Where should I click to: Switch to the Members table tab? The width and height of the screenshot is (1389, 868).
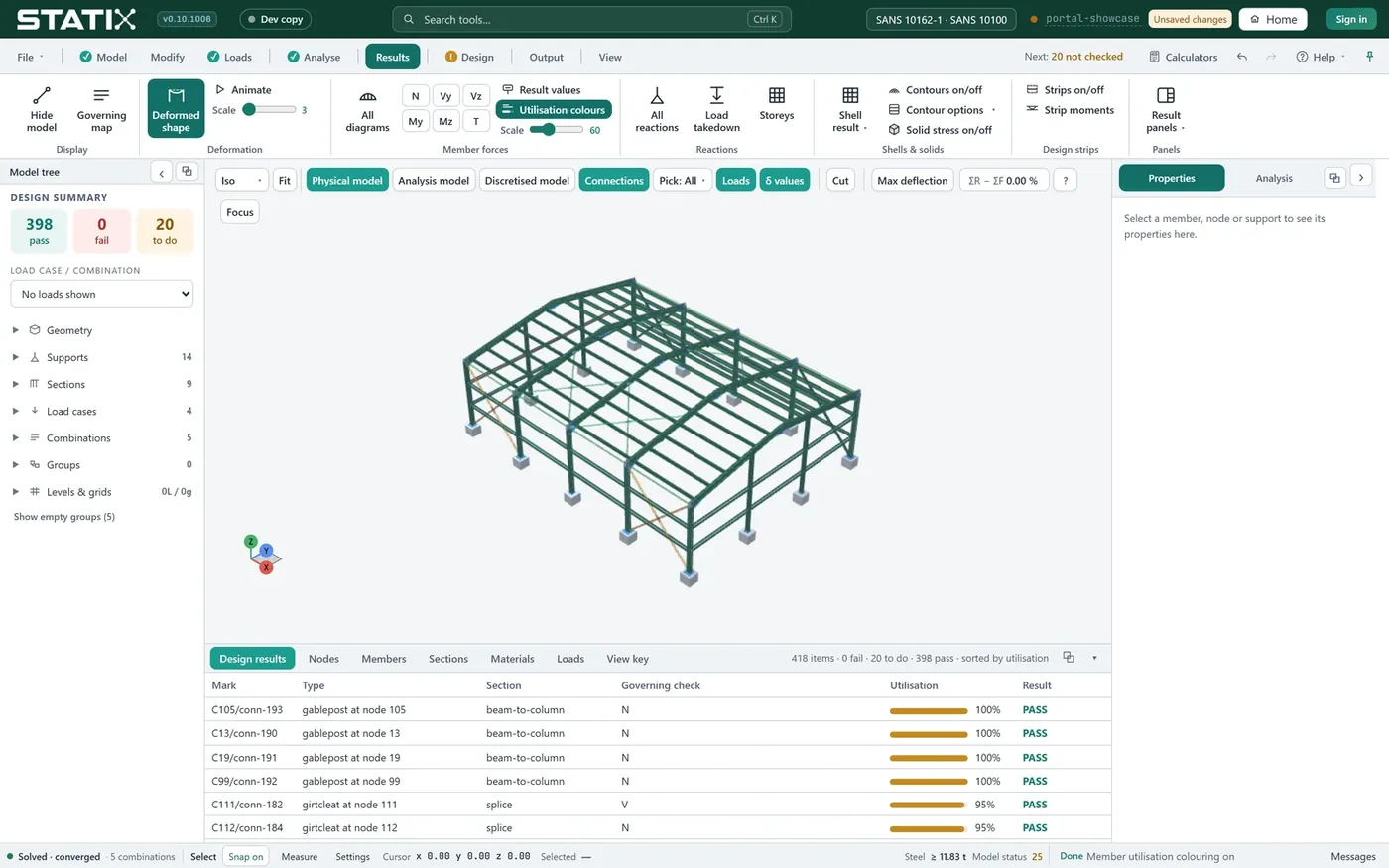coord(384,659)
